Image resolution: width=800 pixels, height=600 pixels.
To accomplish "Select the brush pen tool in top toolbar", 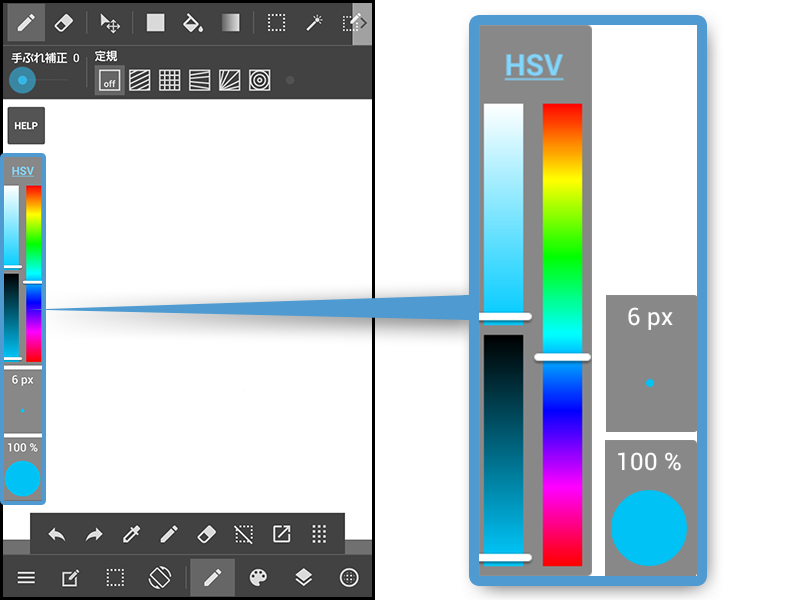I will [x=26, y=23].
